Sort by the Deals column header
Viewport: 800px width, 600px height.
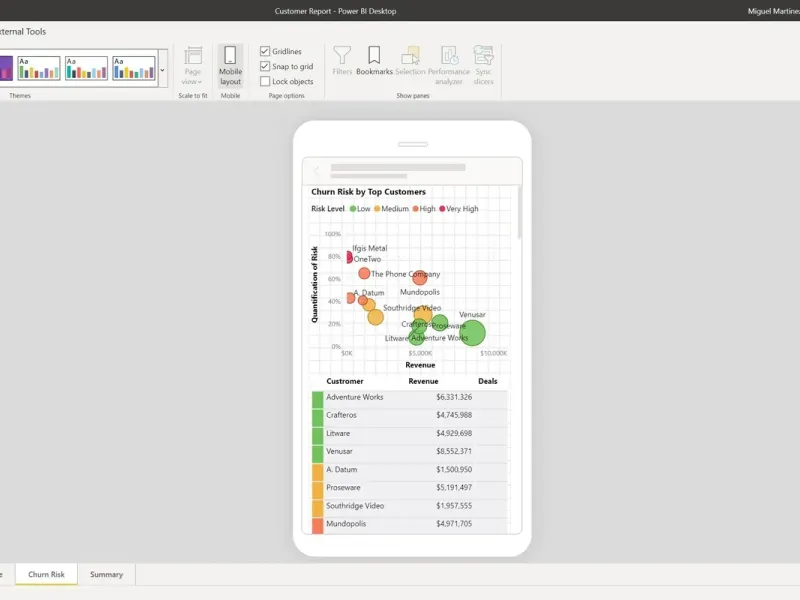(487, 381)
